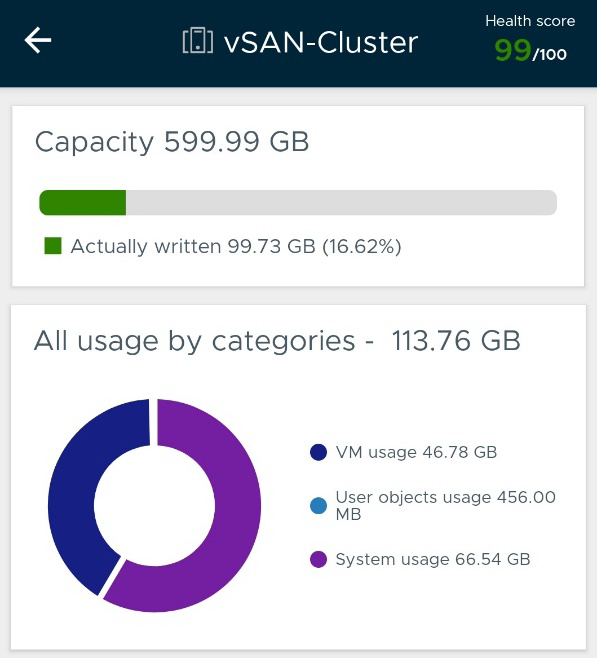The height and width of the screenshot is (658, 597).
Task: Click User objects usage 456.00 MB label
Action: pyautogui.click(x=446, y=506)
